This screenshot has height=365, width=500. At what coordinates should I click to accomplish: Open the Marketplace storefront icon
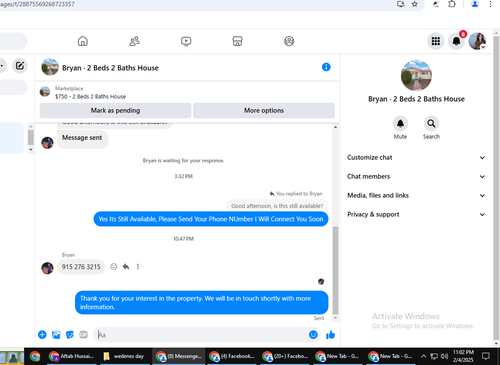point(237,41)
